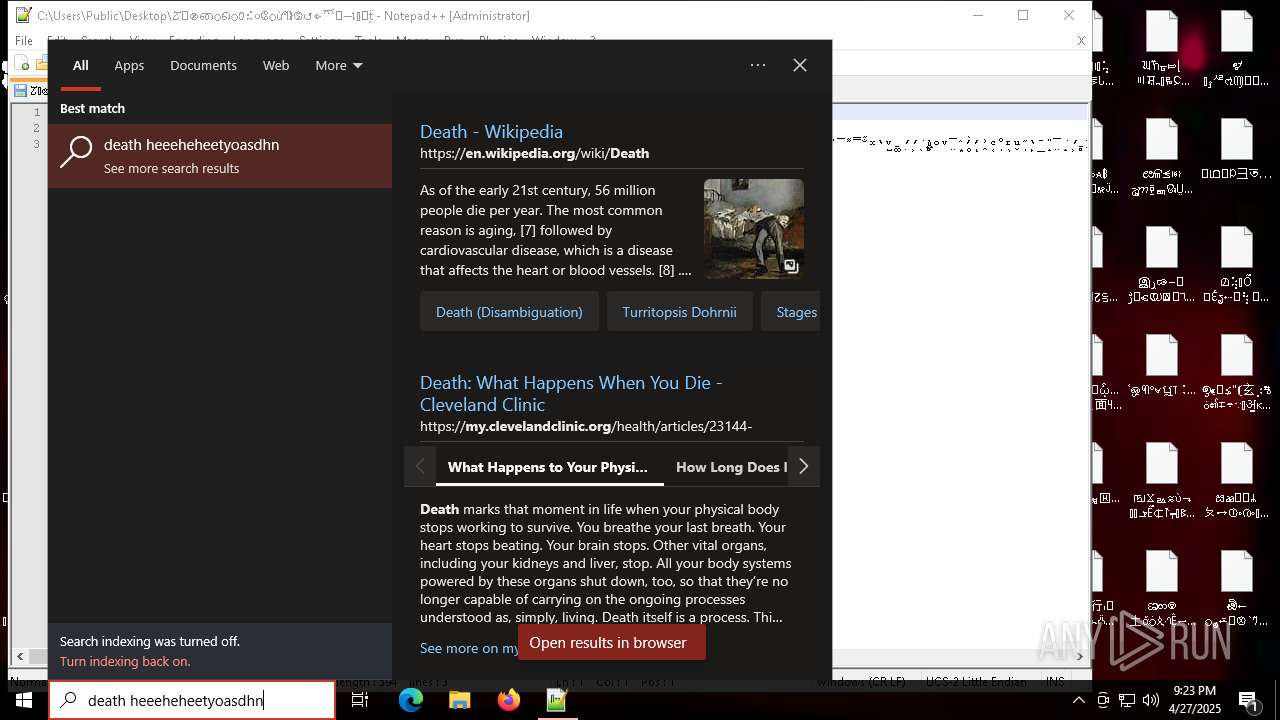The width and height of the screenshot is (1280, 720).
Task: Open the en.wikipedia.org/wiki/Death URL
Action: point(534,153)
